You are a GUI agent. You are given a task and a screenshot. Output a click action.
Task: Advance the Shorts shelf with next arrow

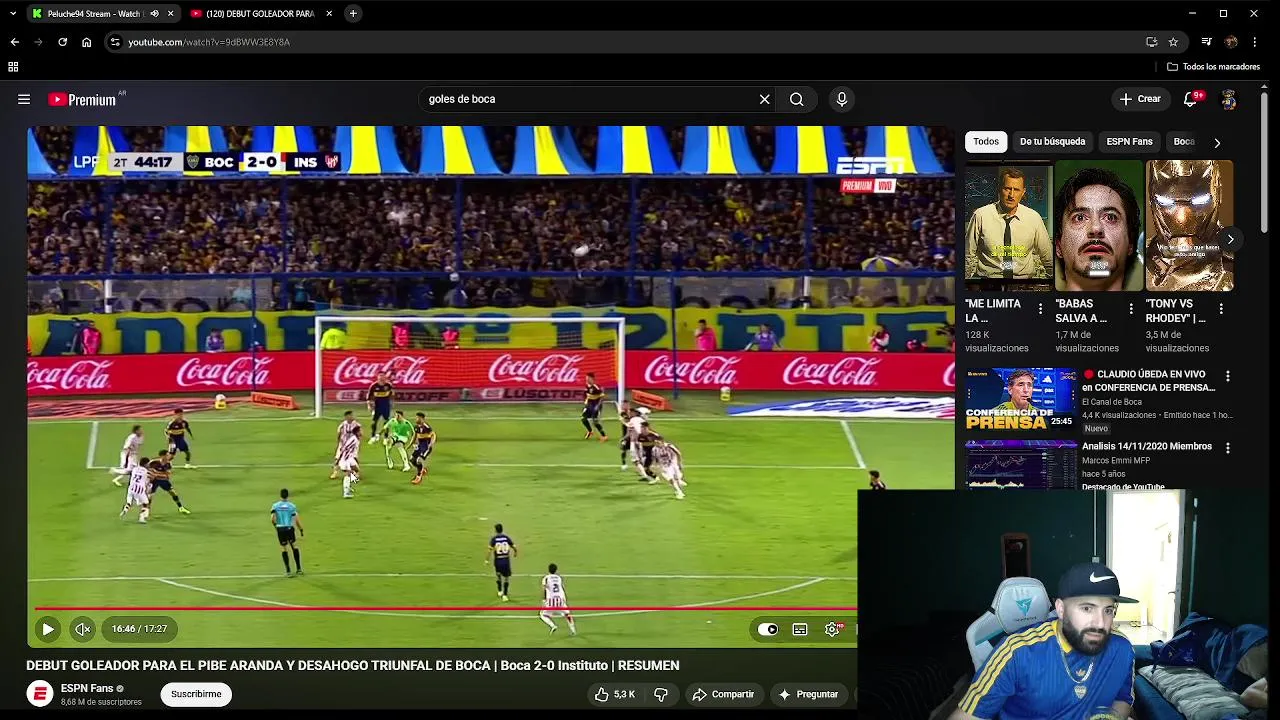point(1230,239)
